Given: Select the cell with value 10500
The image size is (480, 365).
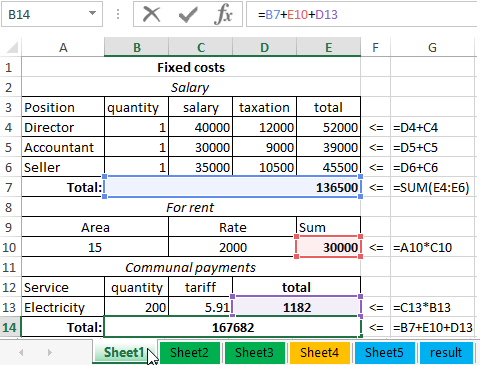Looking at the screenshot, I should coord(264,167).
